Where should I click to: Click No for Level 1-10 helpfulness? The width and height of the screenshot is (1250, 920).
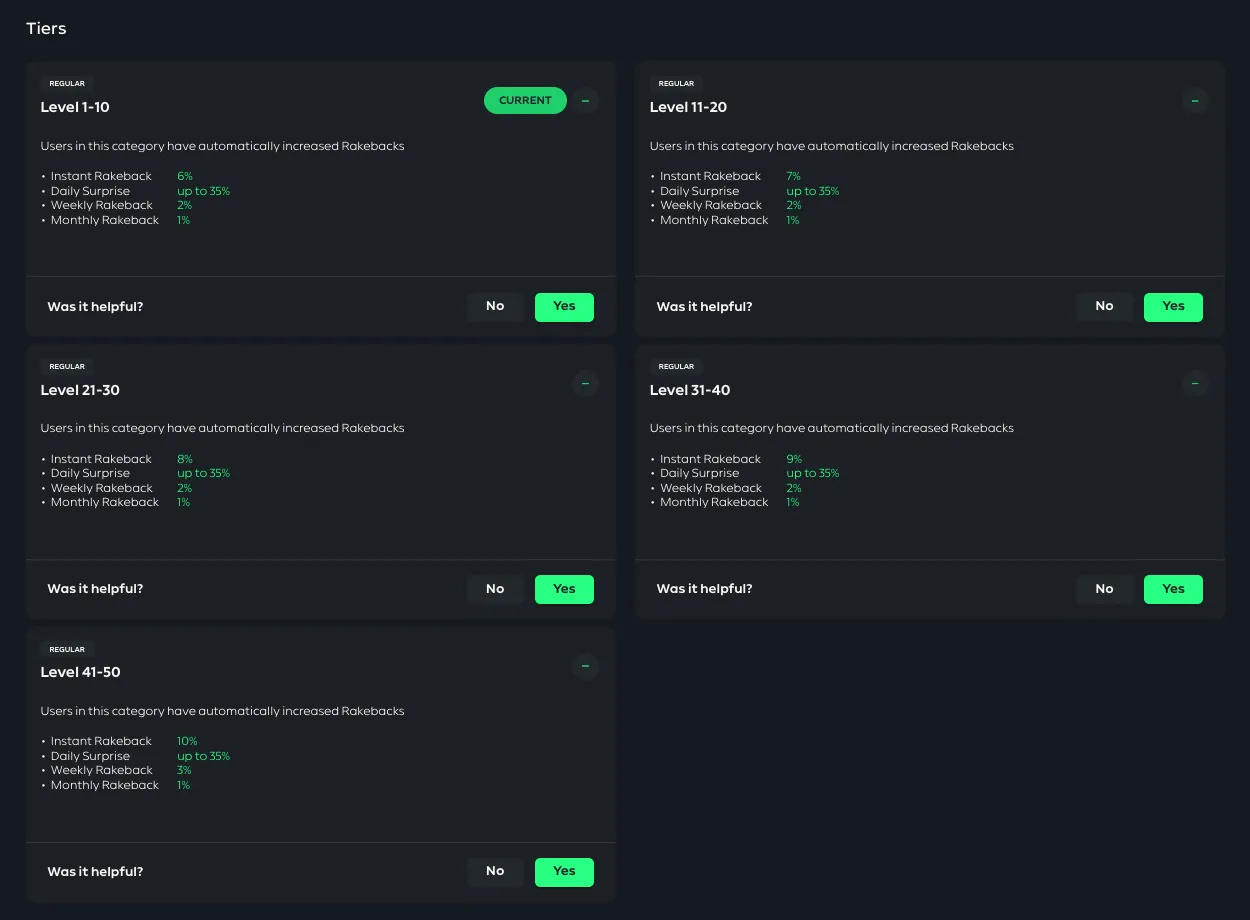click(495, 306)
